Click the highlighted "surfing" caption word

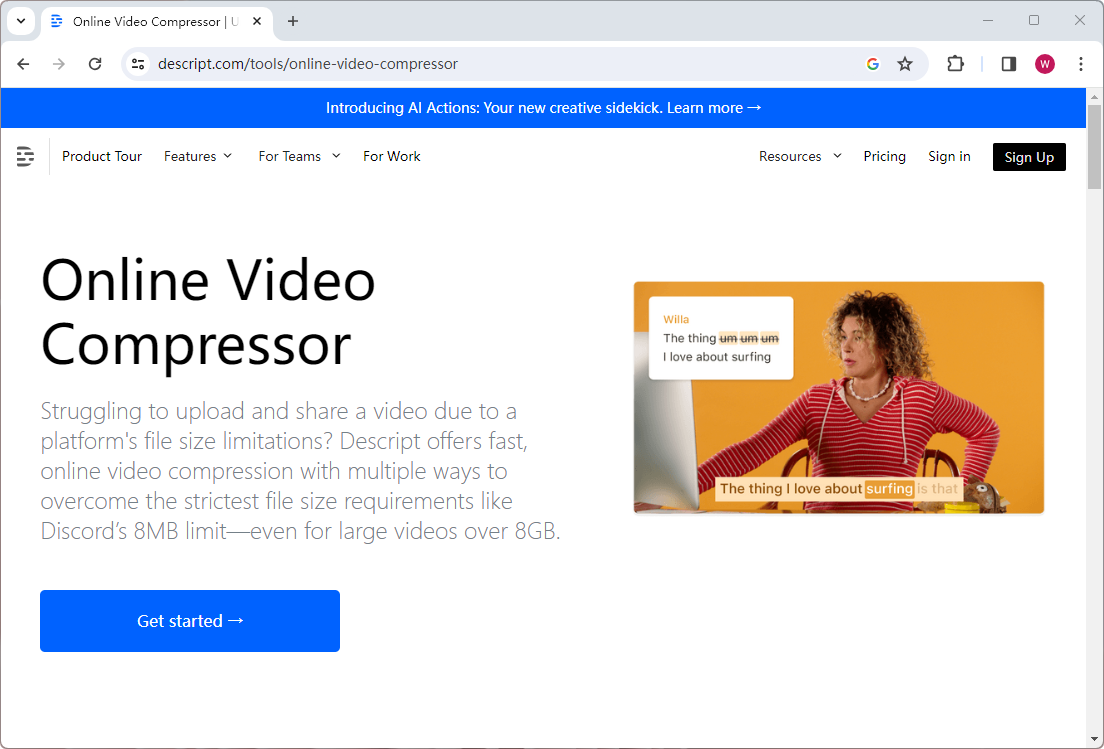[x=889, y=489]
